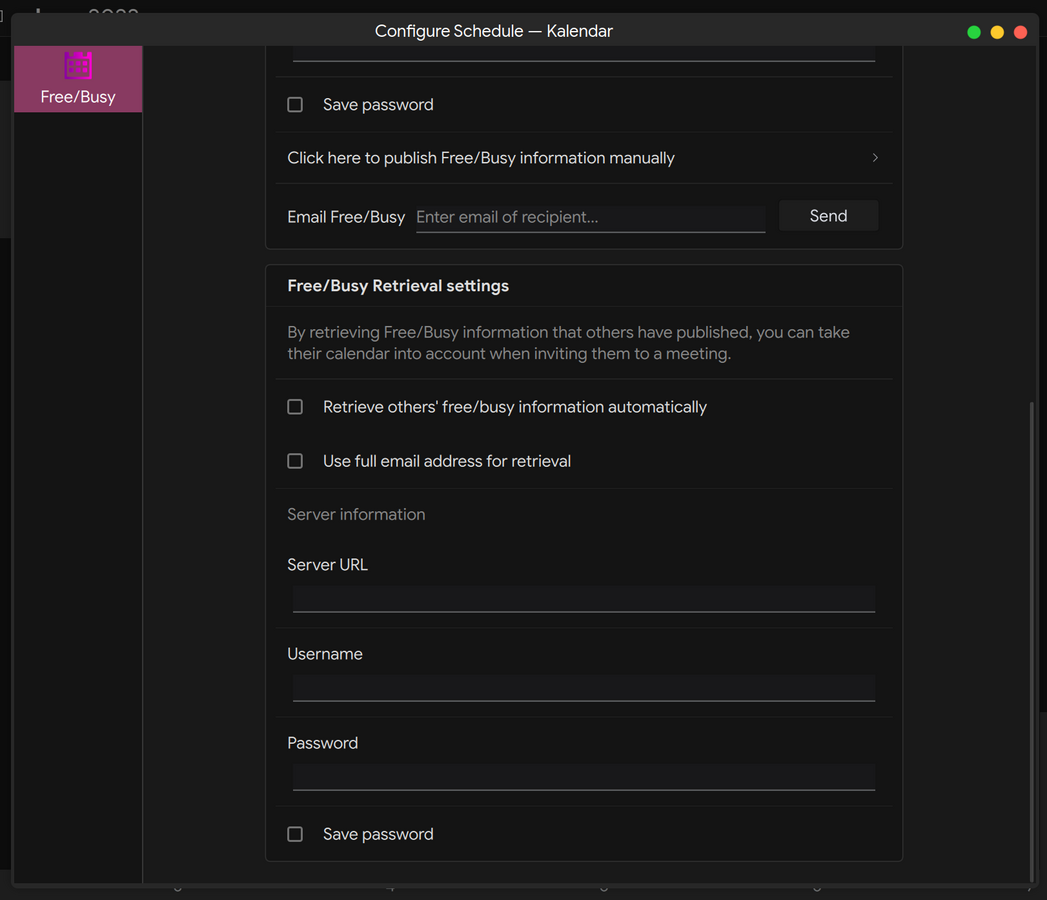Select the Free/Busy sidebar icon
This screenshot has width=1047, height=900.
(x=78, y=68)
